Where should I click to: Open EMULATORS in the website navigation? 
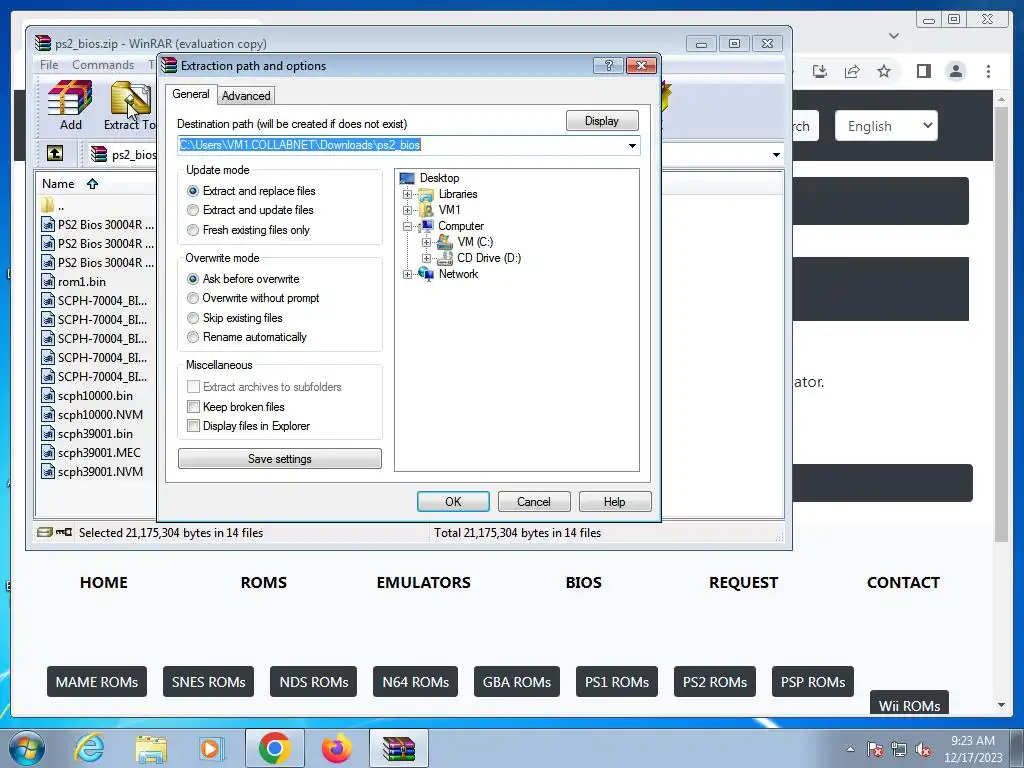(x=423, y=583)
